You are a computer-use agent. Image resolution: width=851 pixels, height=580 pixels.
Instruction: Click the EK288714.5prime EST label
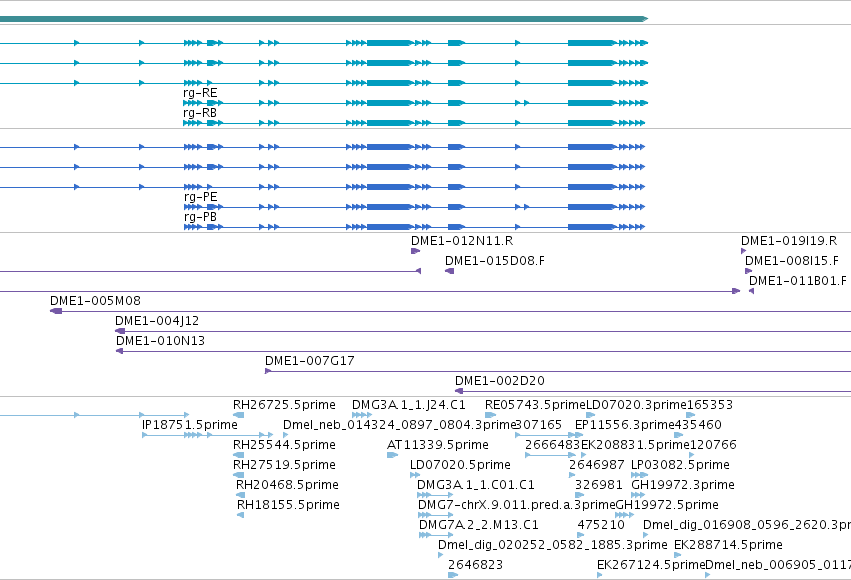coord(728,545)
